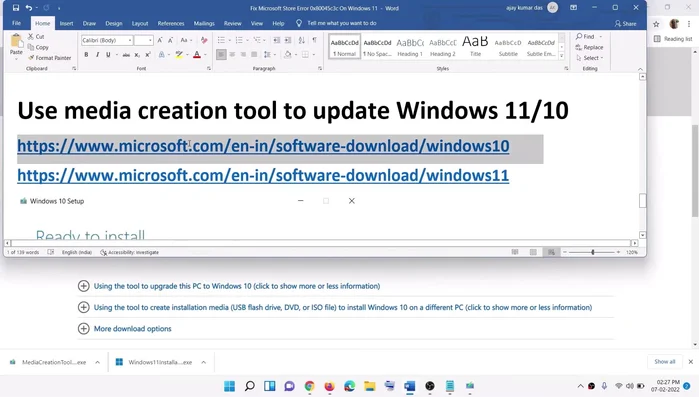Clear all formatting with eraser icon
The image size is (699, 397).
[x=204, y=40]
